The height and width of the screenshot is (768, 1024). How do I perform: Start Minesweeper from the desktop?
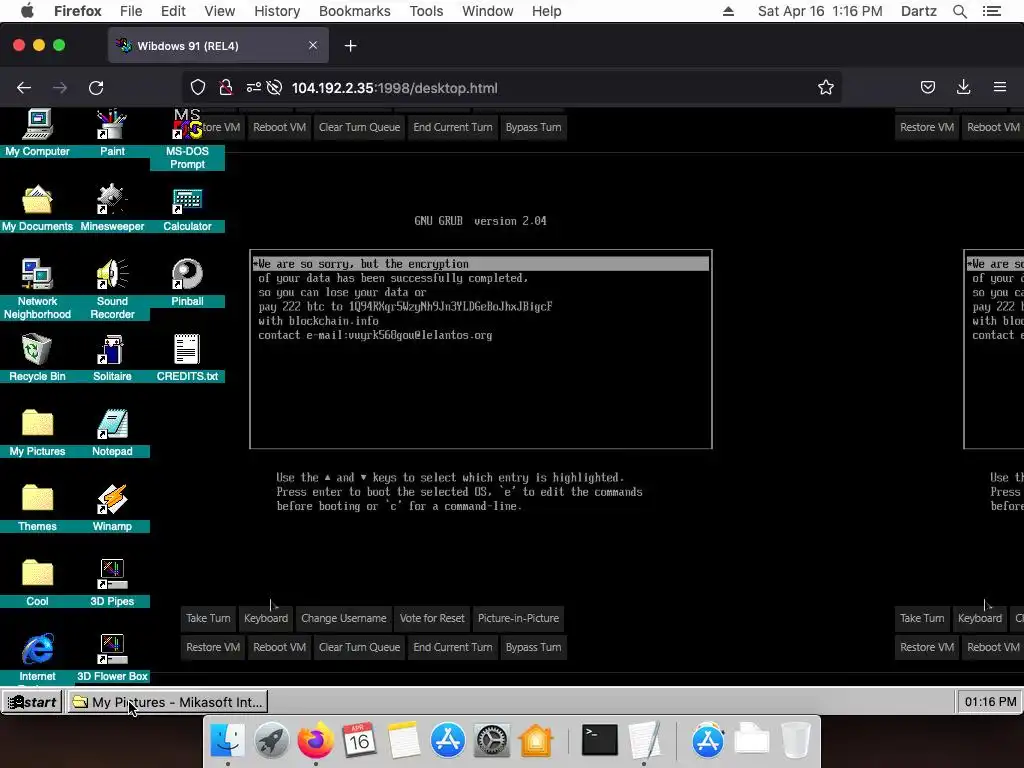pyautogui.click(x=112, y=208)
